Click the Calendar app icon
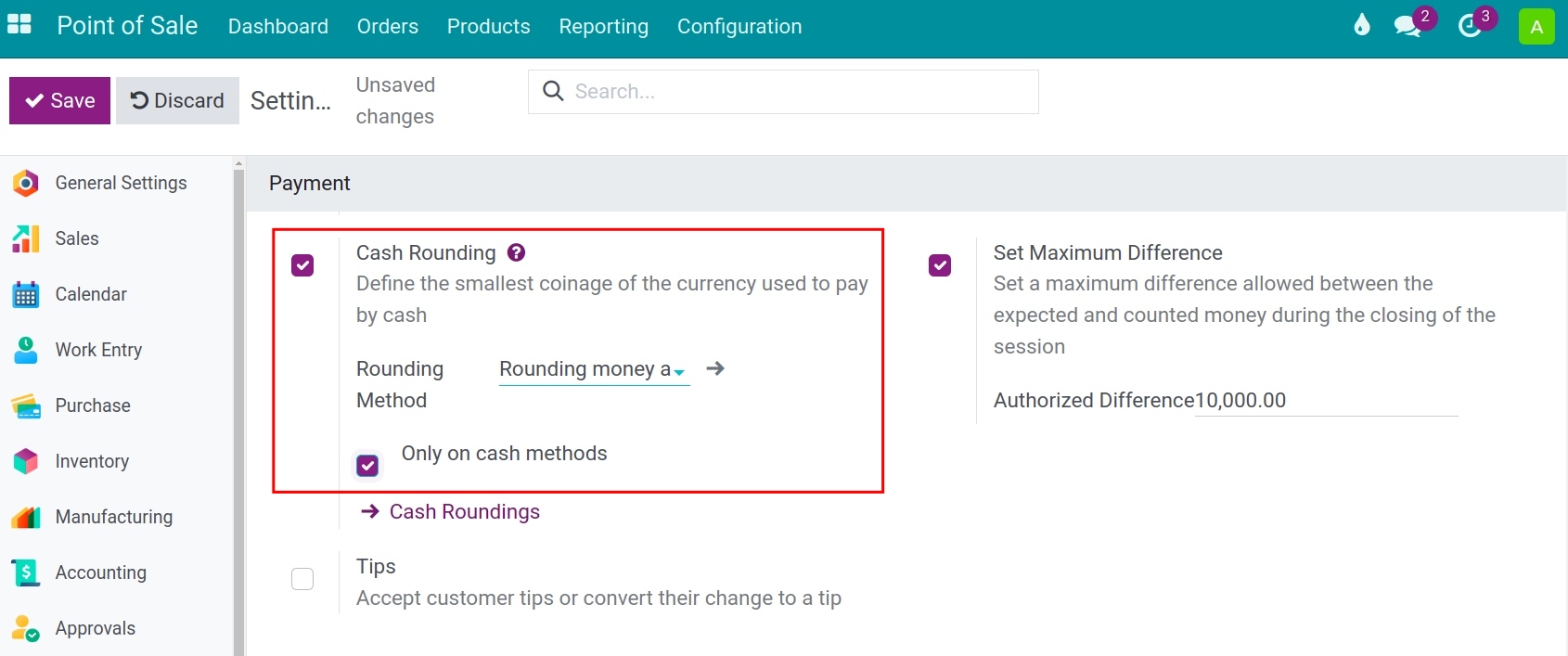1568x656 pixels. [x=26, y=294]
